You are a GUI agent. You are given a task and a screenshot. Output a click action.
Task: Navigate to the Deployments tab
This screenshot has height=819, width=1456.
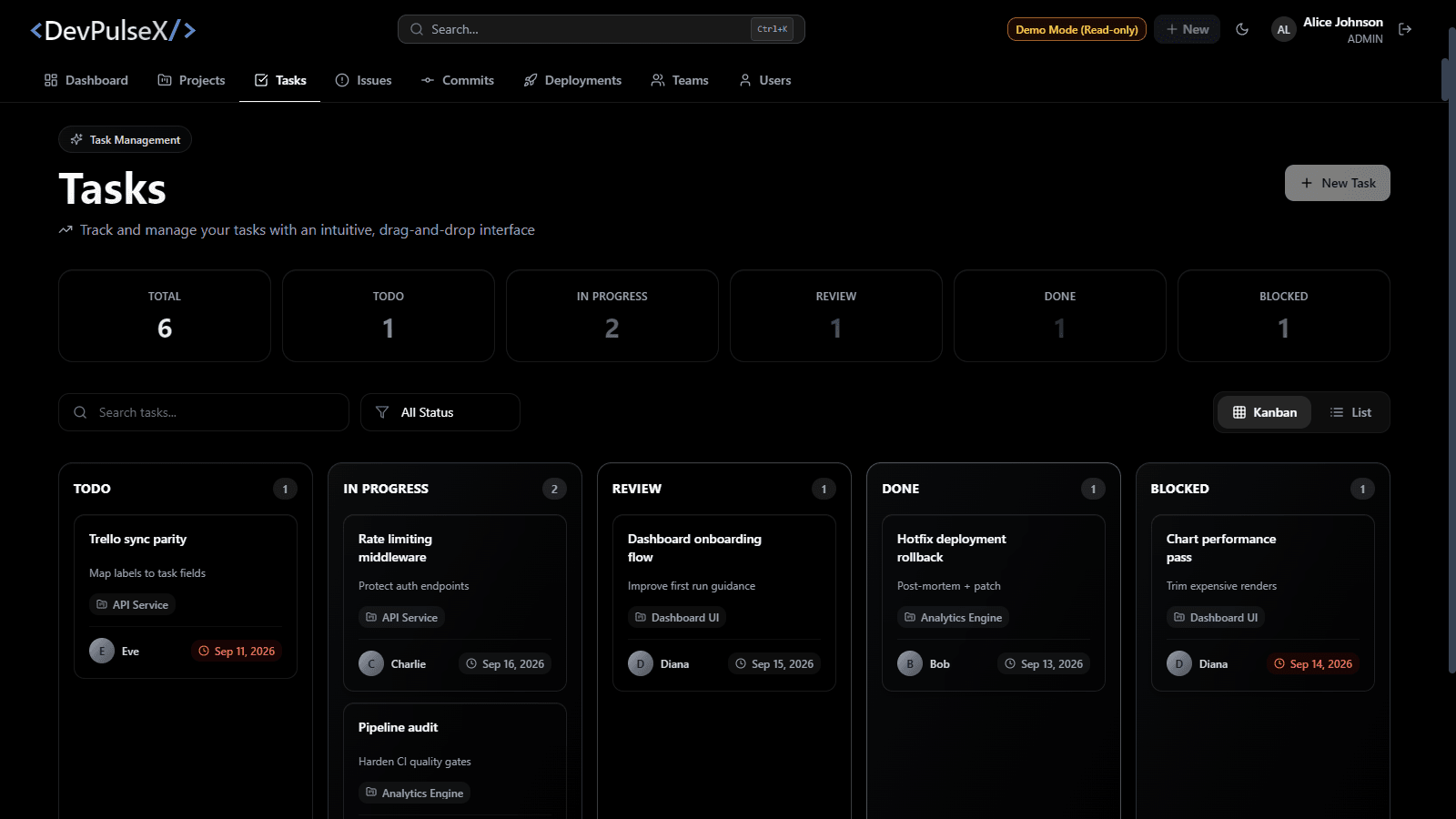tap(572, 80)
